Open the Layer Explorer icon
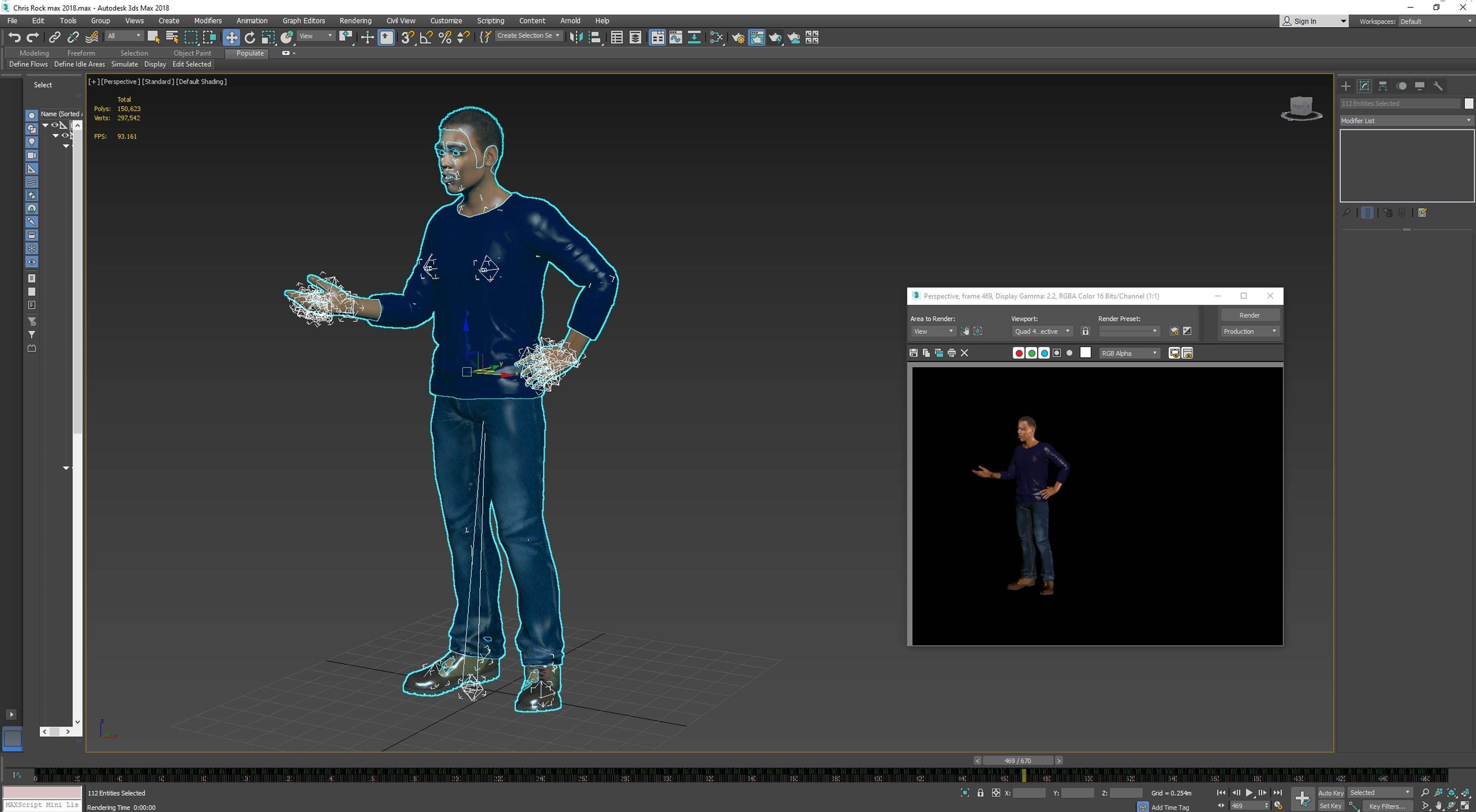The height and width of the screenshot is (812, 1476). click(x=636, y=37)
